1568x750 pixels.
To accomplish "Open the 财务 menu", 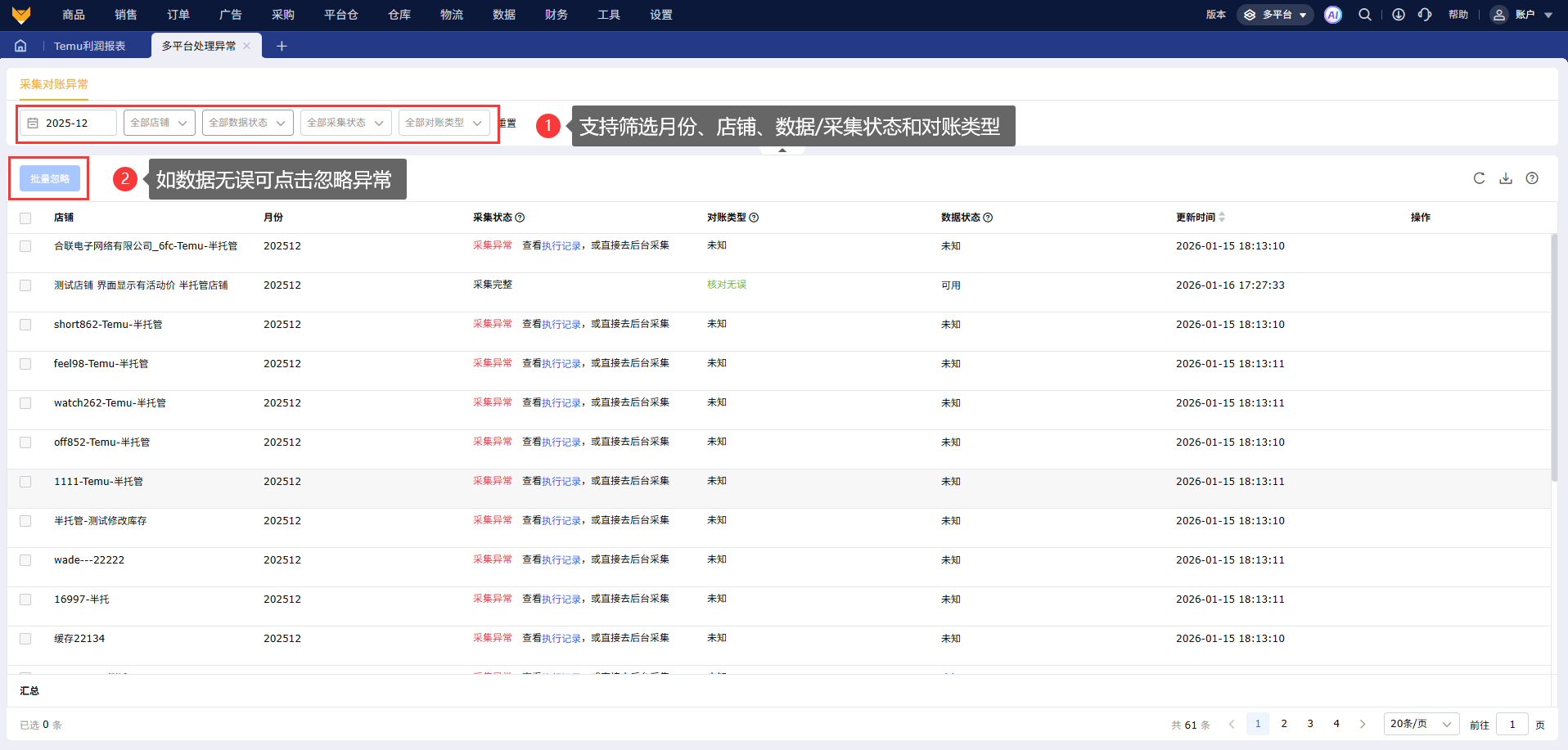I will click(556, 15).
